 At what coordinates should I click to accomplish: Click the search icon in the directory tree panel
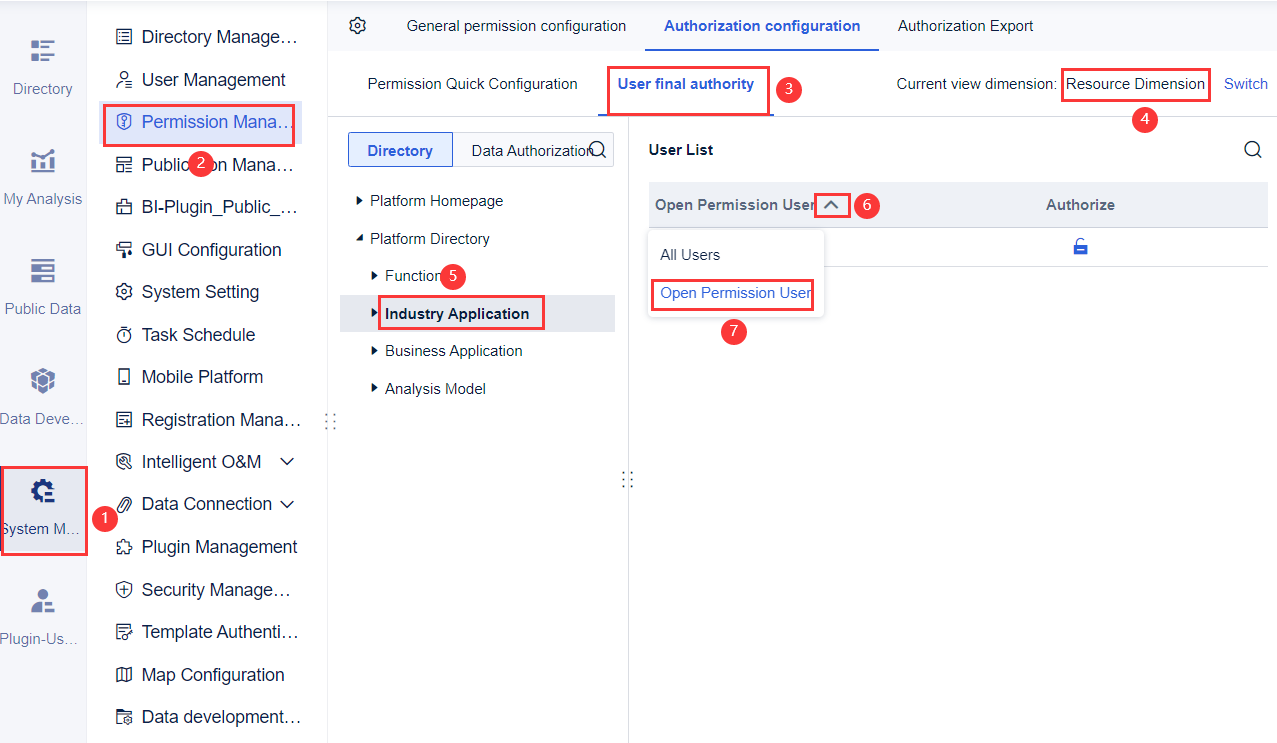pyautogui.click(x=597, y=148)
